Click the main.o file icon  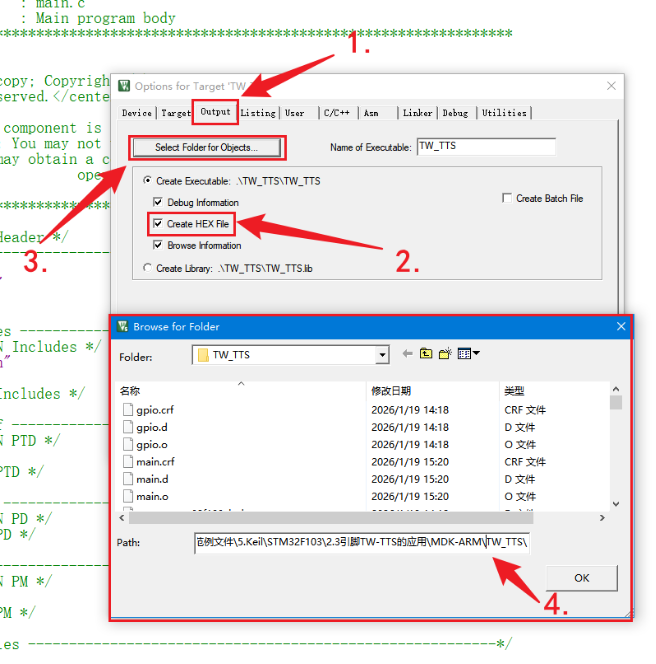(x=128, y=496)
